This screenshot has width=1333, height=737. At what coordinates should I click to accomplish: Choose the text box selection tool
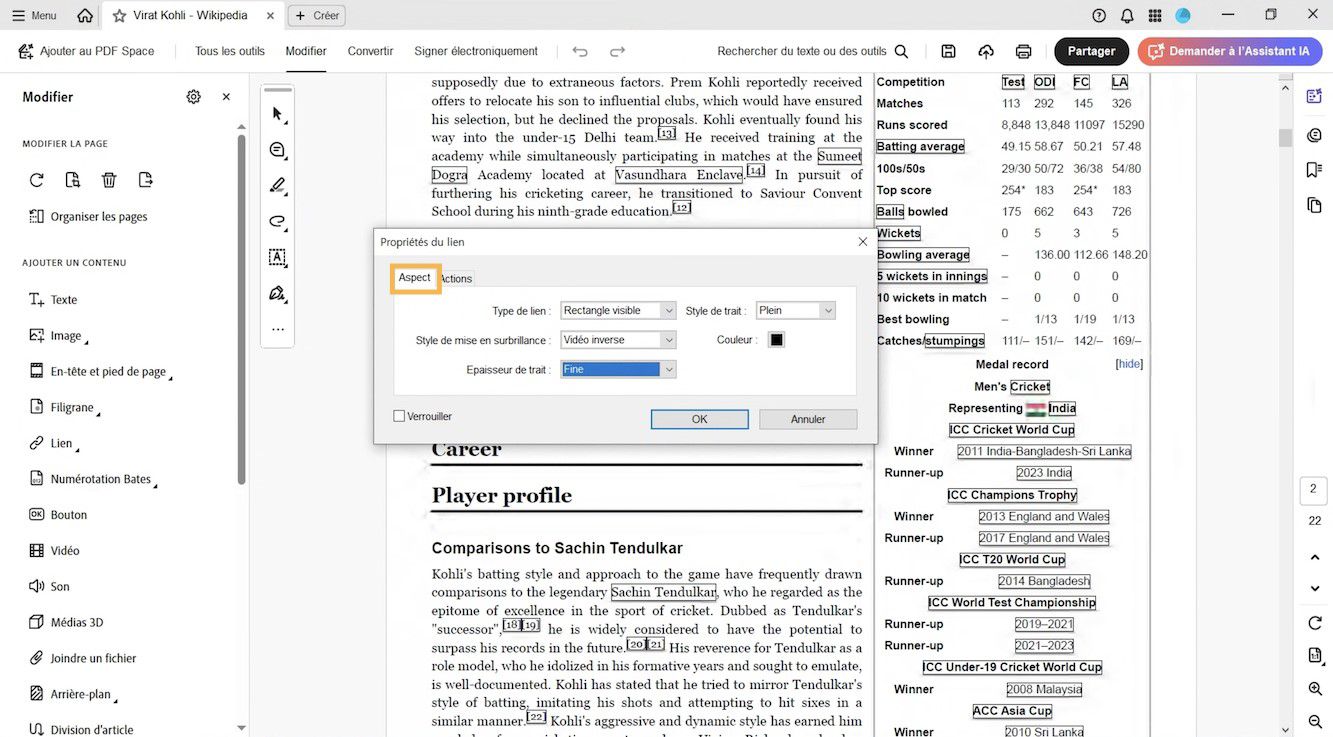(277, 257)
